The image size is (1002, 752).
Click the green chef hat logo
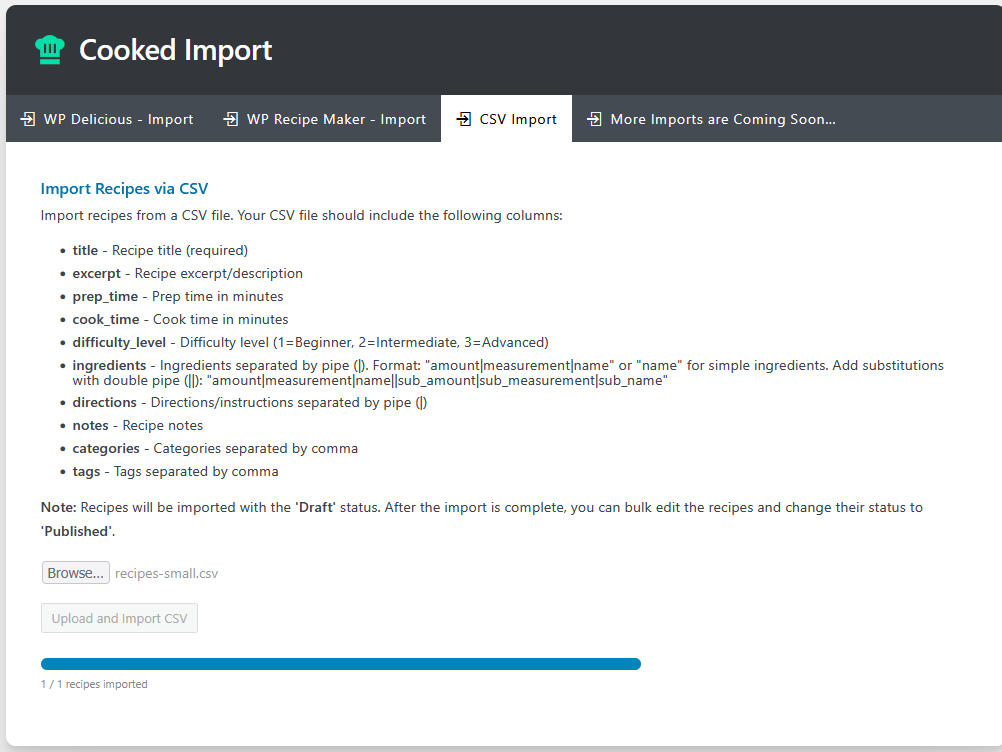coord(49,50)
